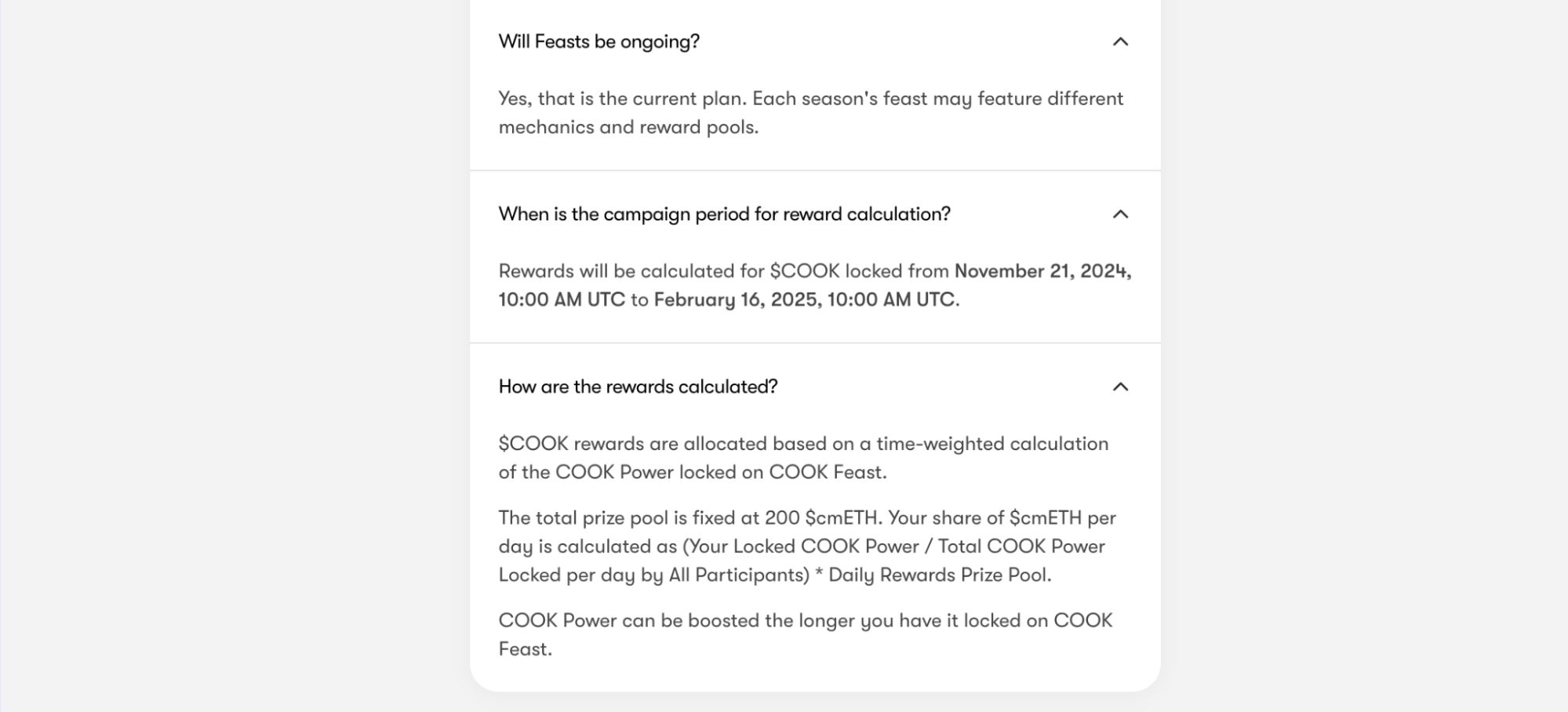
Task: Collapse the campaign period question chevron
Action: point(1120,214)
